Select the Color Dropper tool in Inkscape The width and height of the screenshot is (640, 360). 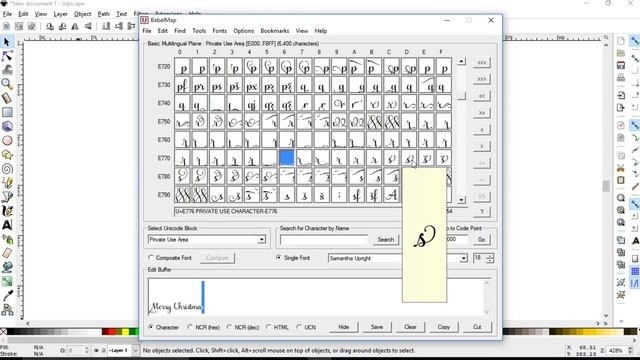[x=7, y=296]
